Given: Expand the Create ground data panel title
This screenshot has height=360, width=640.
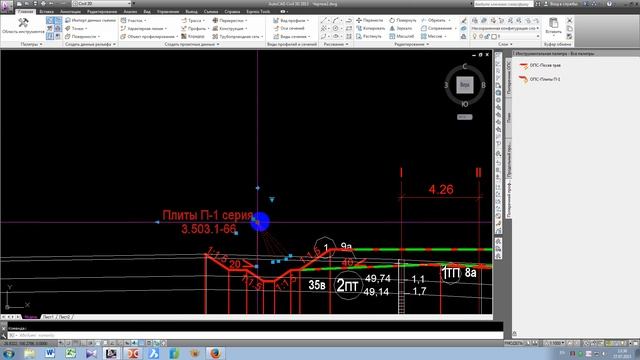Looking at the screenshot, I should (90, 44).
